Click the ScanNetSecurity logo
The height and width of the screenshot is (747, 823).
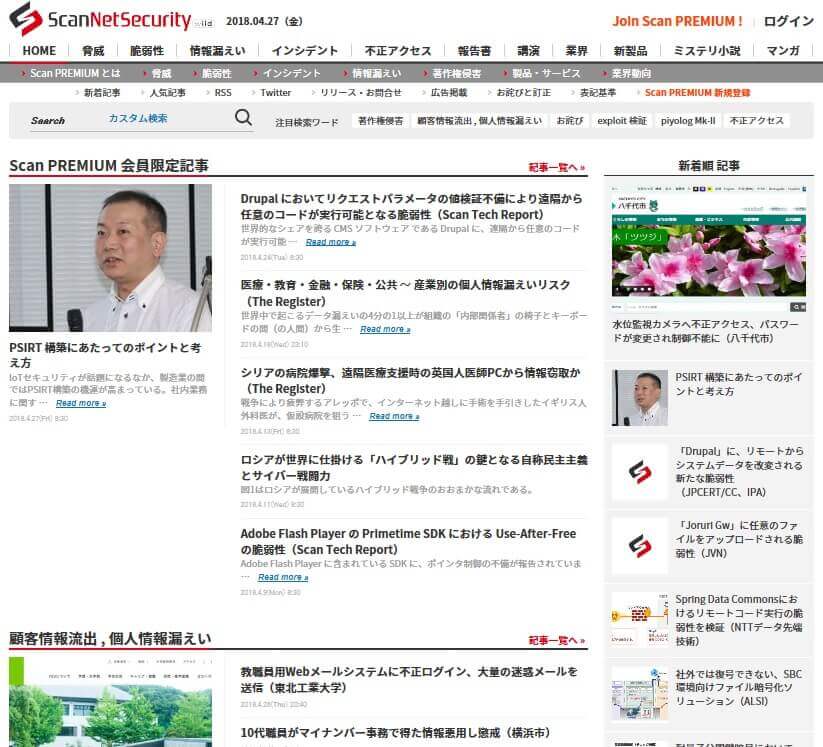click(x=100, y=19)
